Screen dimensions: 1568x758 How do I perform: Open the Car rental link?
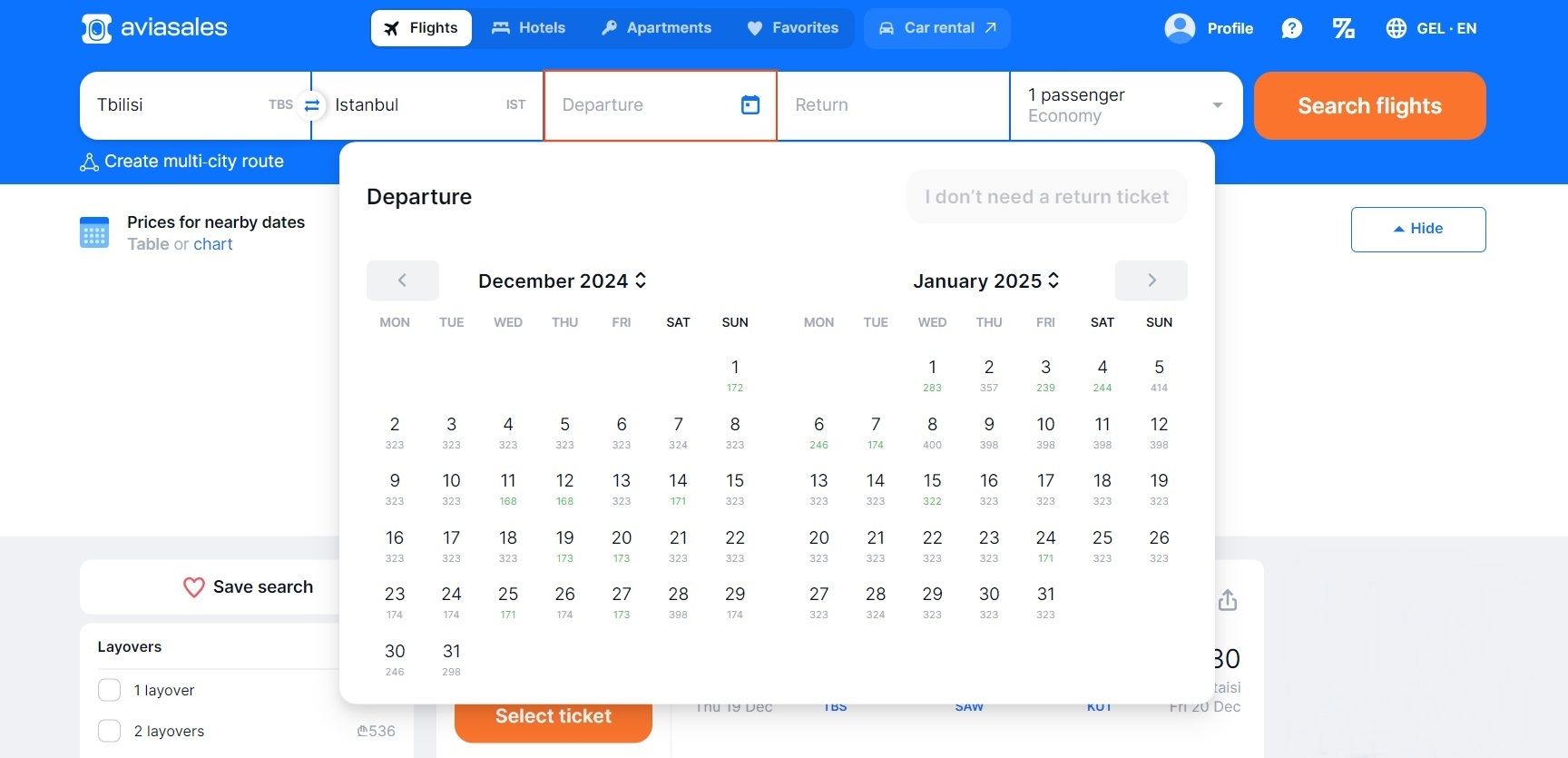point(937,28)
